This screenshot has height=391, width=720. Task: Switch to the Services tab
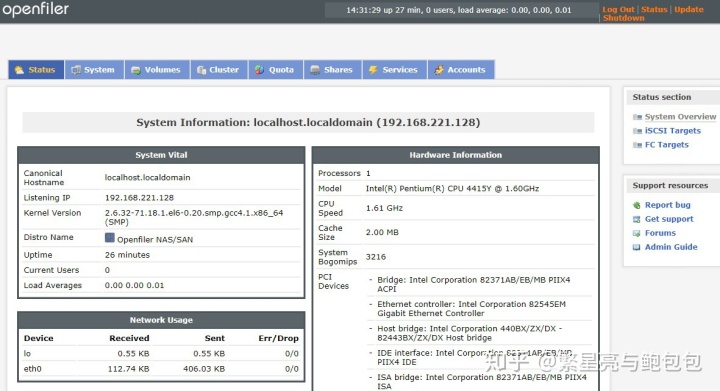[x=394, y=70]
